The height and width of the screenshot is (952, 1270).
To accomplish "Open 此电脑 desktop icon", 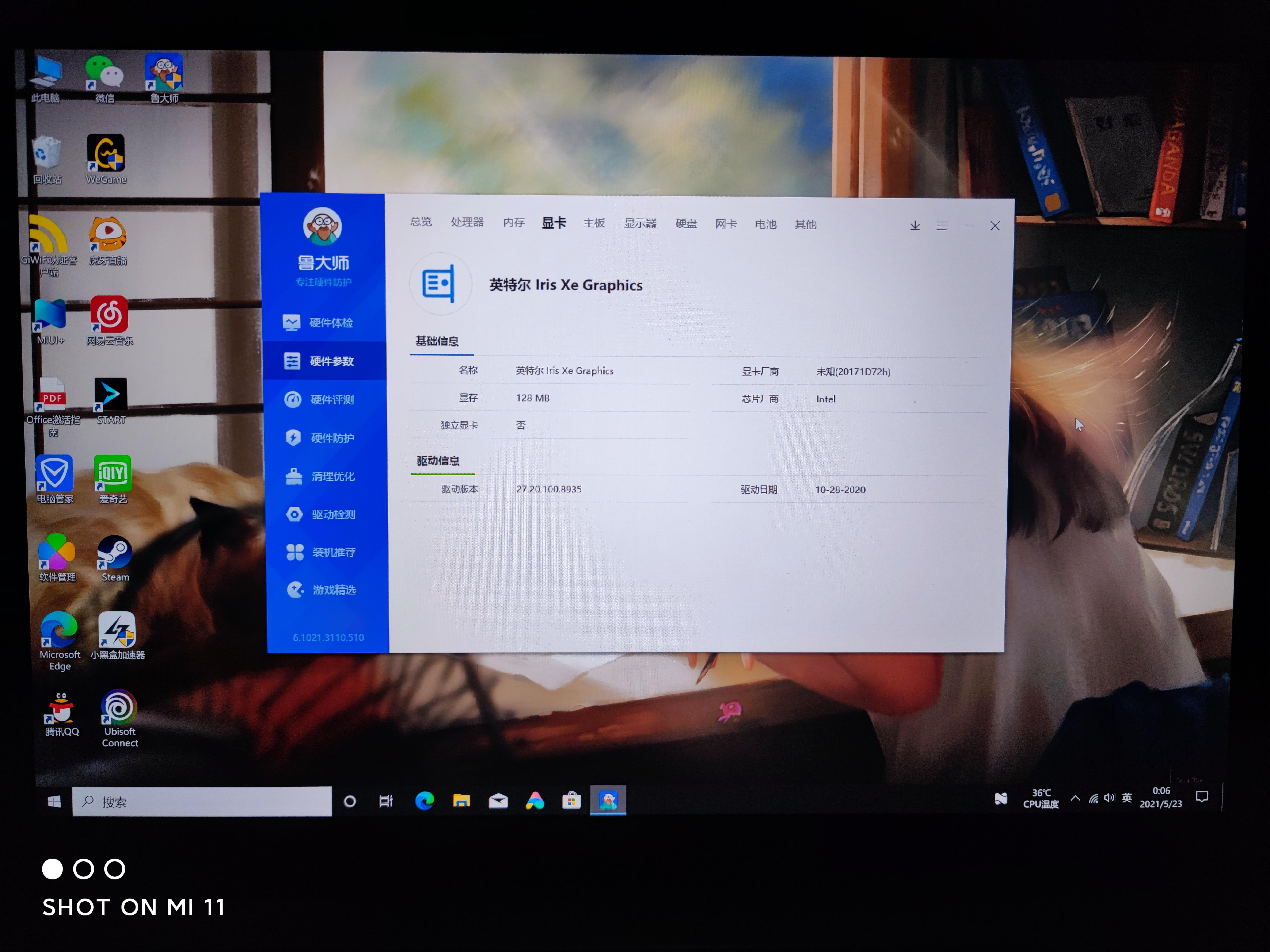I will 46,79.
